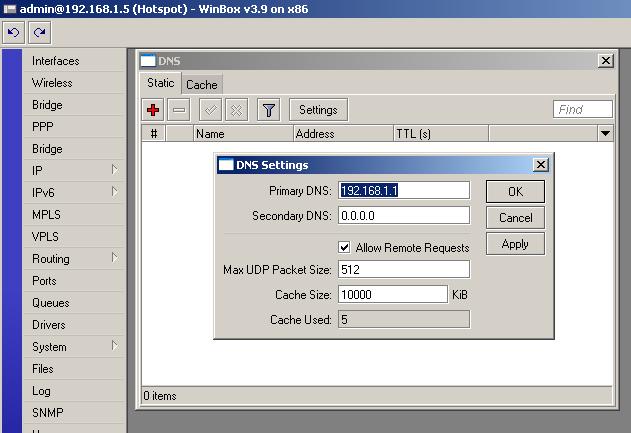
Task: Select the Static tab
Action: [161, 83]
